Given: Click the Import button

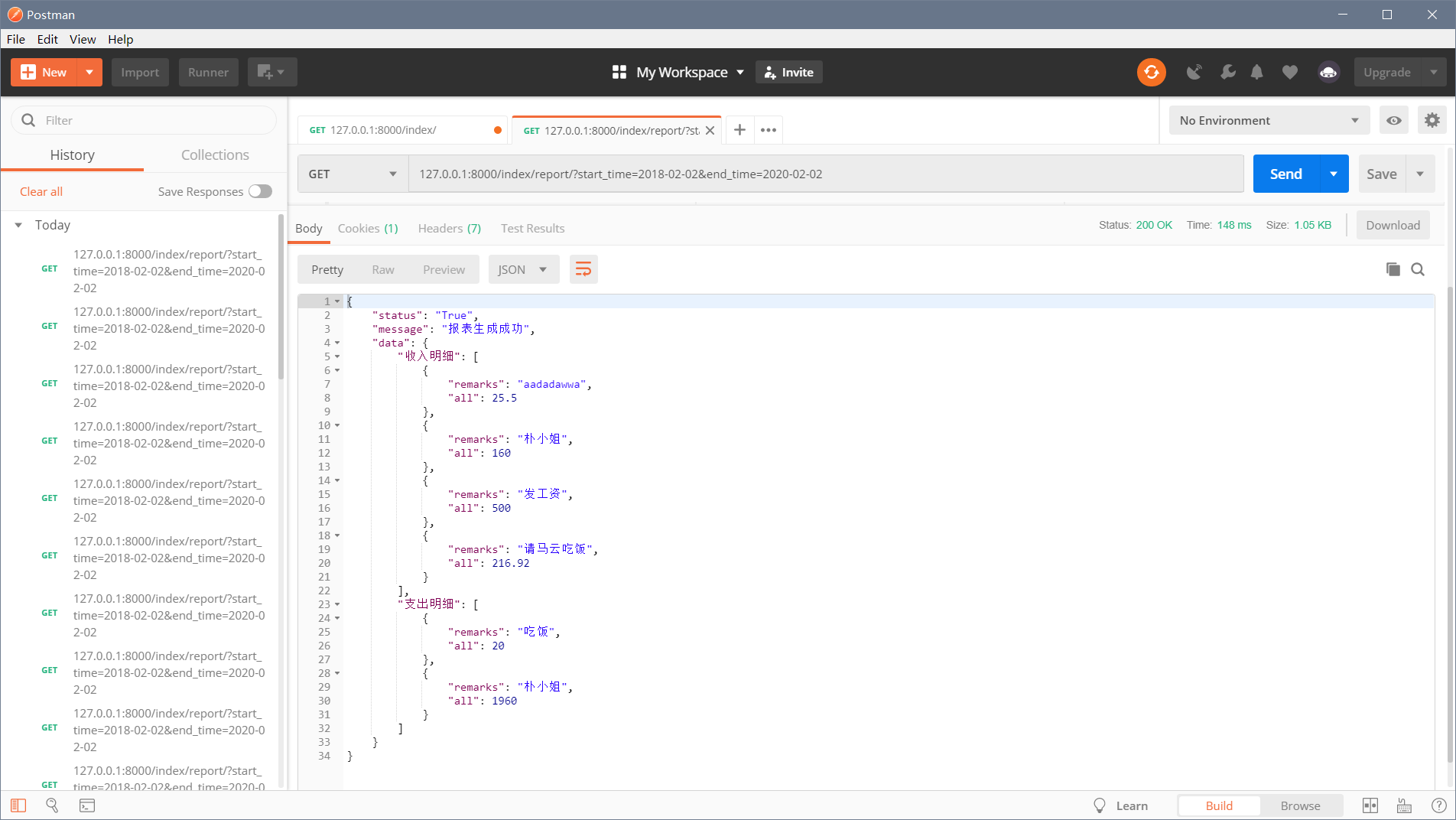Looking at the screenshot, I should pyautogui.click(x=140, y=73).
